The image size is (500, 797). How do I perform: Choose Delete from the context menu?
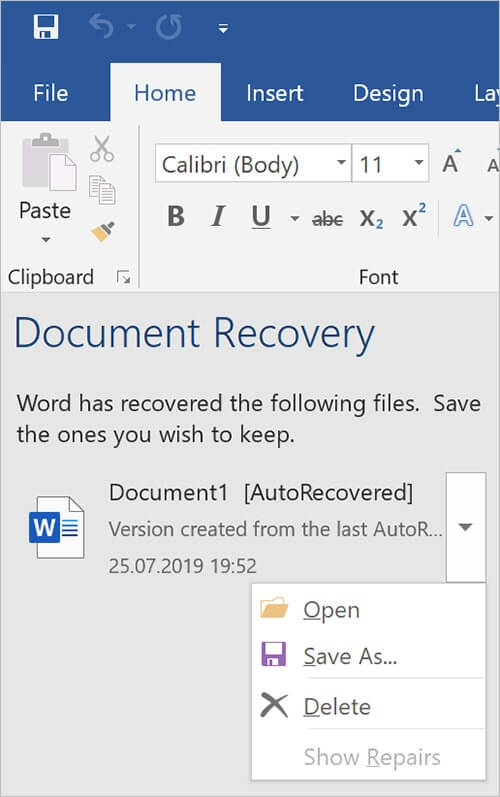coord(368,707)
